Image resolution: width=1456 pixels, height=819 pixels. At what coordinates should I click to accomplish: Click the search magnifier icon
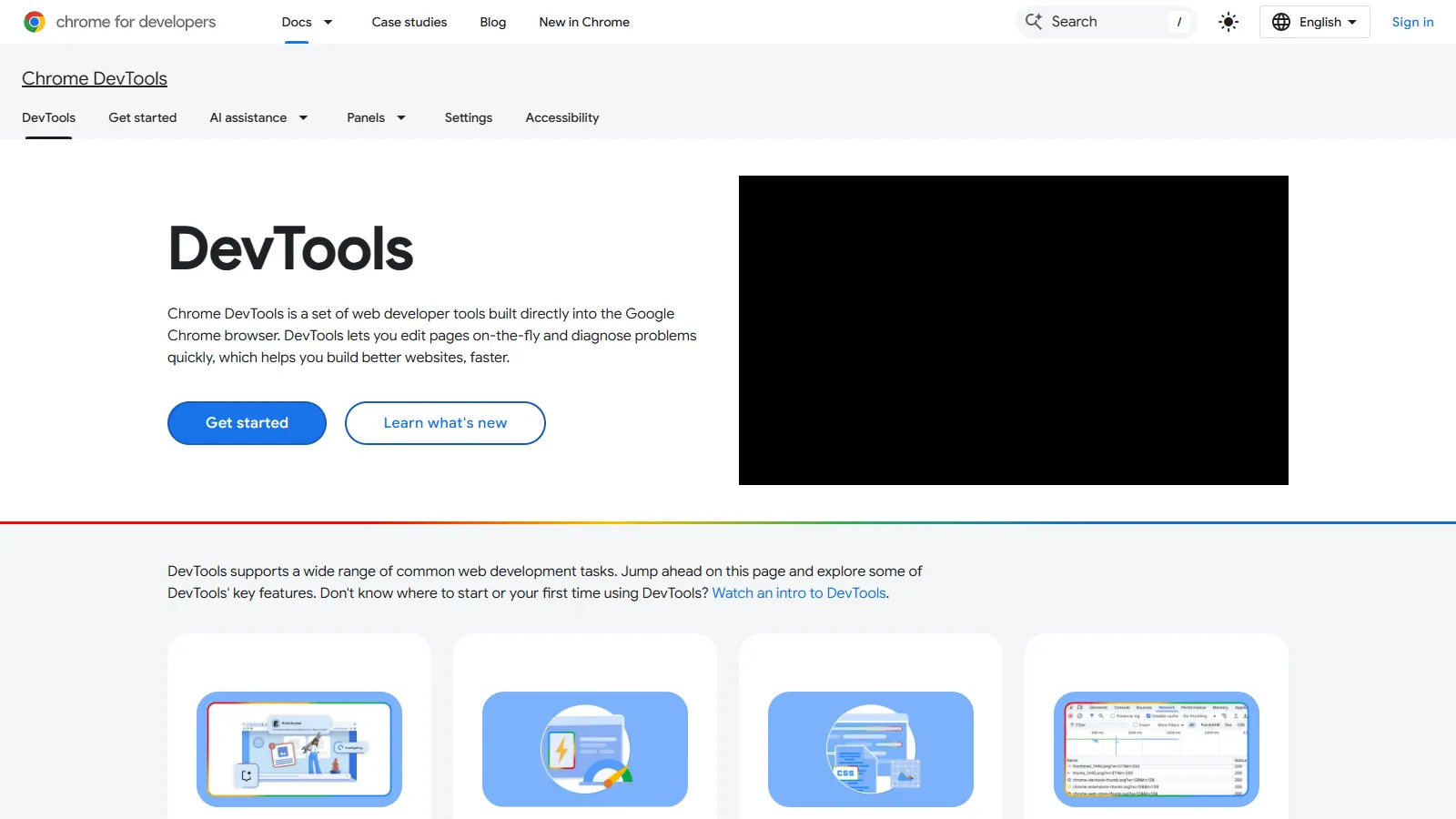(1033, 21)
